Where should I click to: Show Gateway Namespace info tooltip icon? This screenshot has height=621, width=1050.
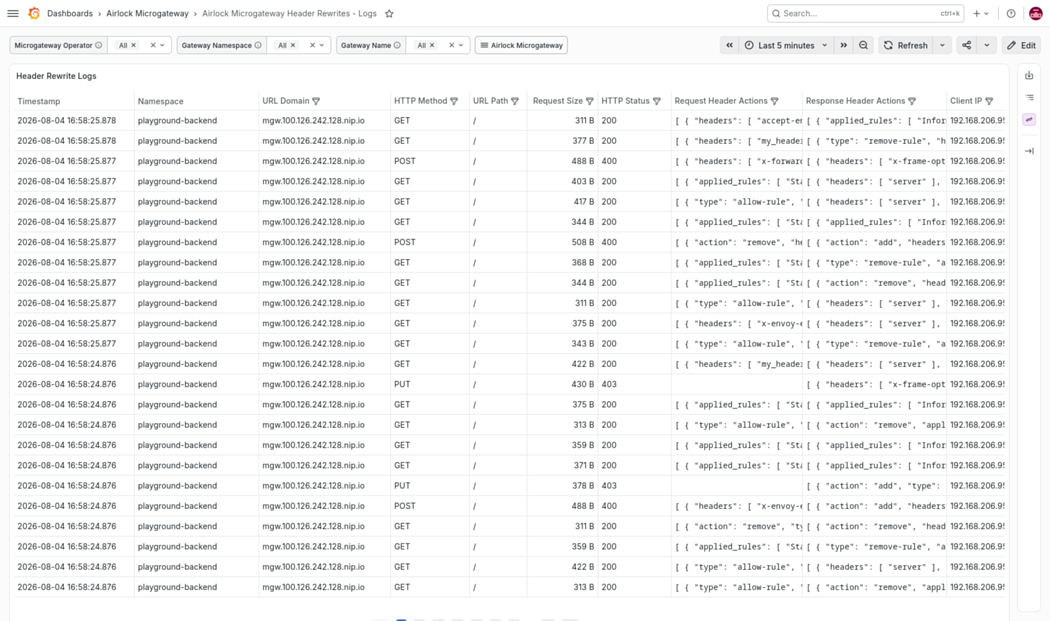click(258, 46)
